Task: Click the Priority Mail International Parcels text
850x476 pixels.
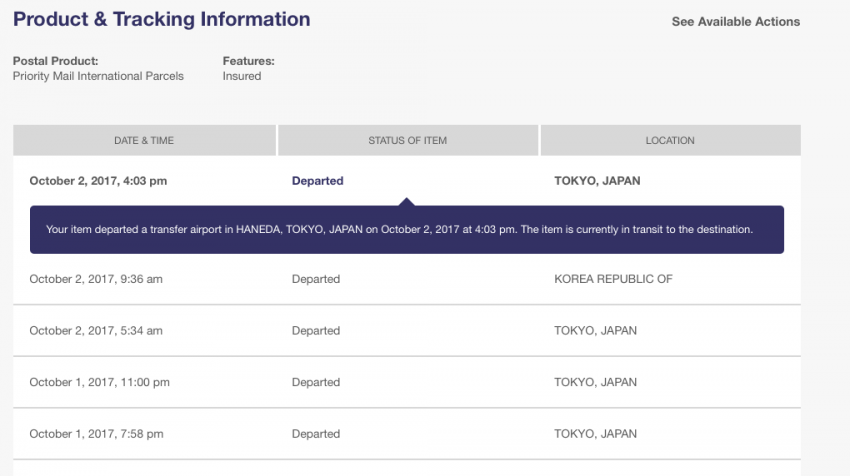Action: (98, 76)
